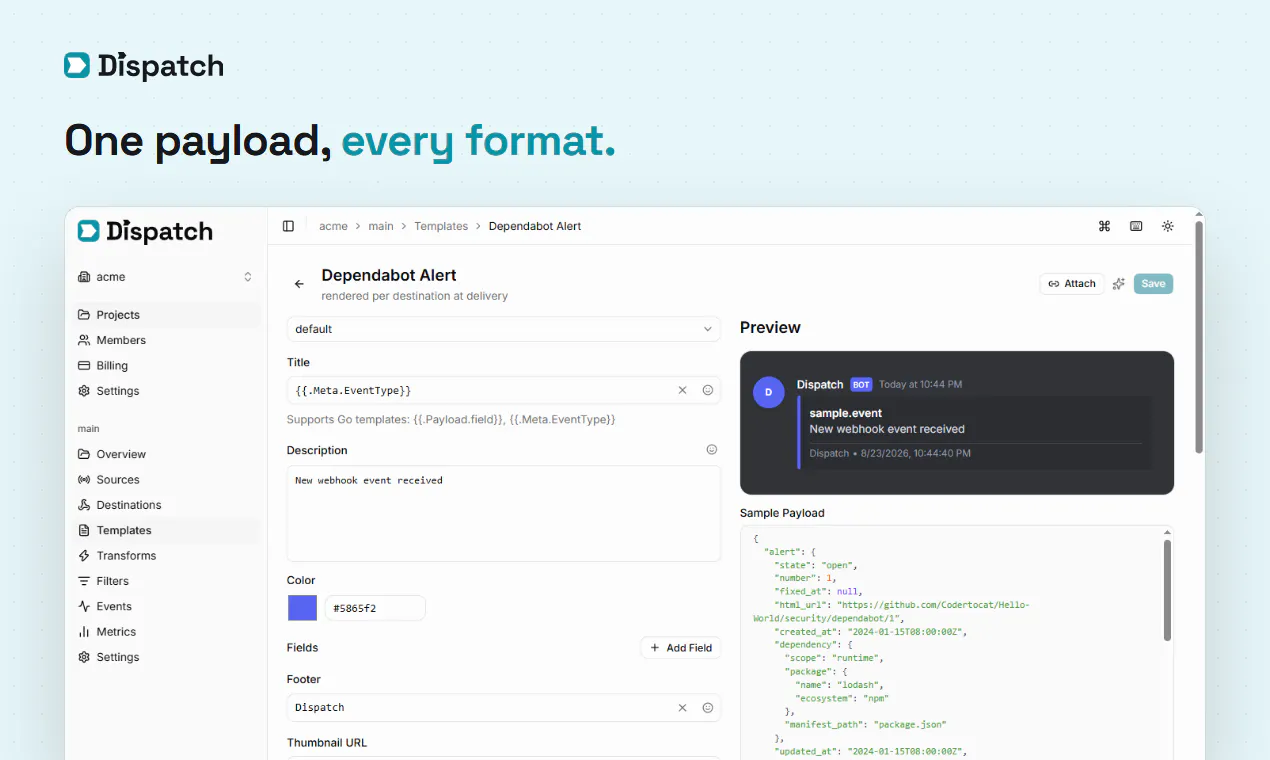Open Members in the sidebar
This screenshot has height=760, width=1270.
pos(166,340)
